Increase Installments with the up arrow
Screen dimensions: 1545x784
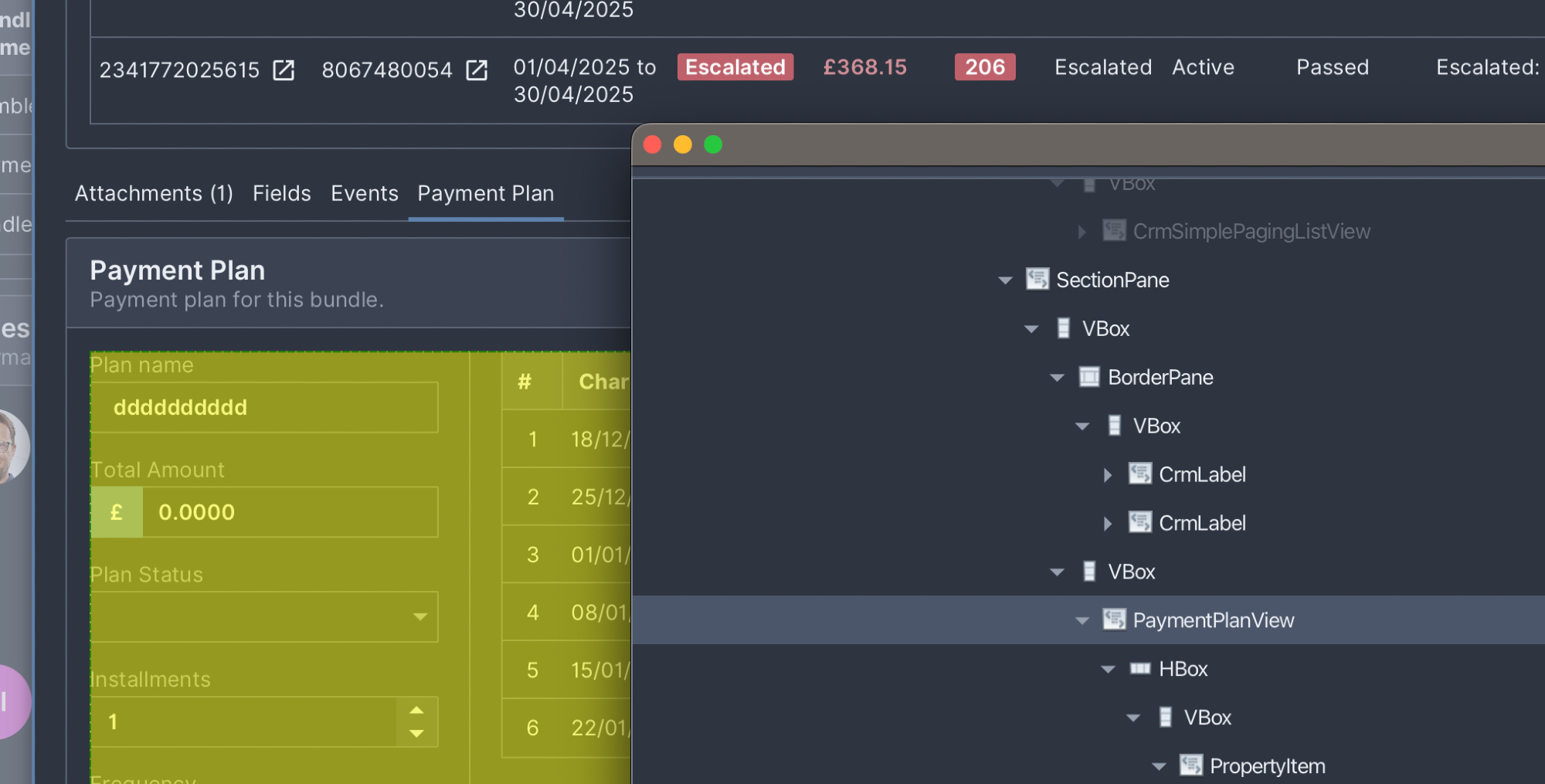pos(416,710)
